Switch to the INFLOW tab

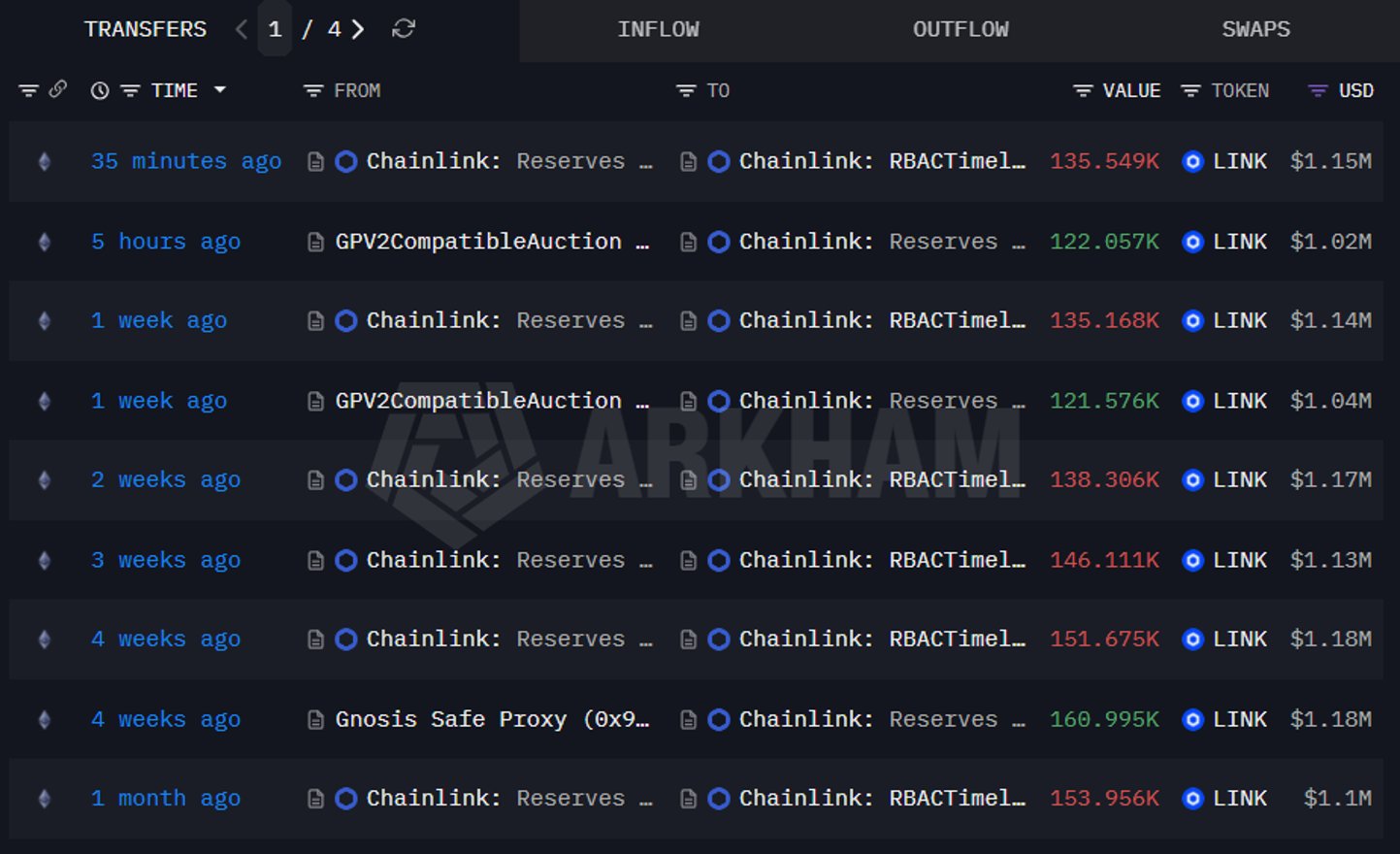pos(659,29)
